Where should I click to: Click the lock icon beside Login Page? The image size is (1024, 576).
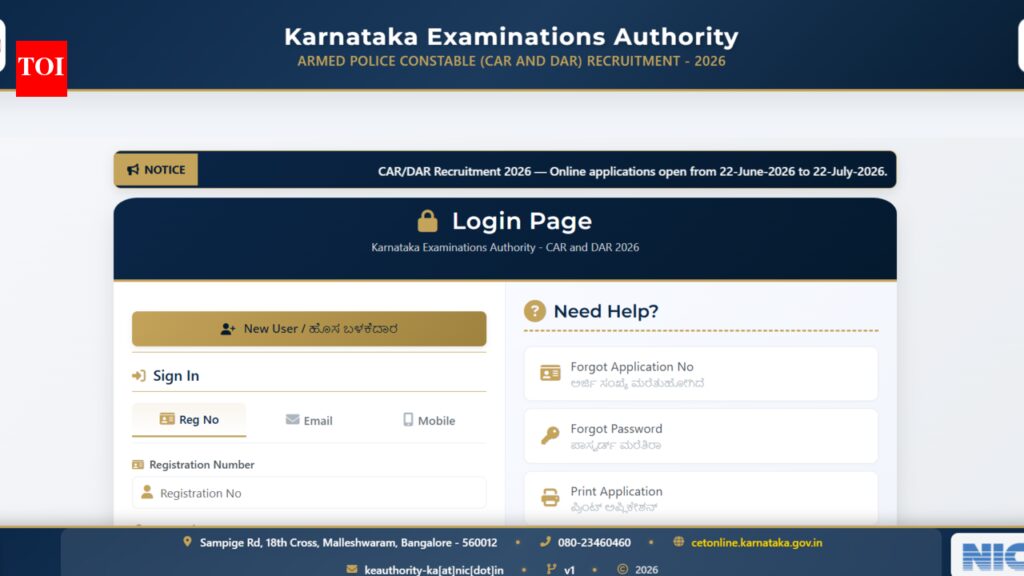click(428, 221)
